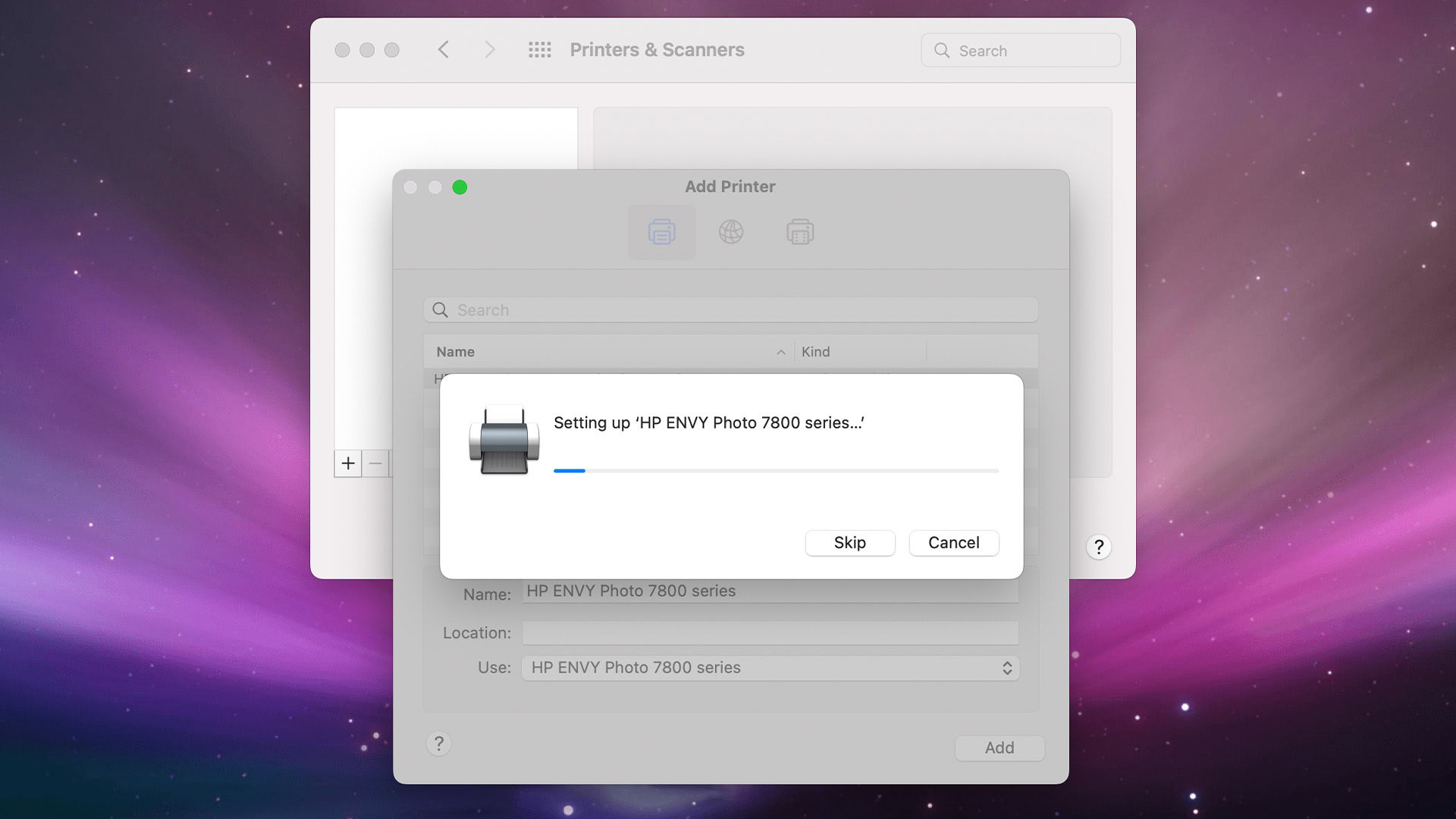Click the Location input field
Screen dimensions: 1456x819
click(x=770, y=631)
